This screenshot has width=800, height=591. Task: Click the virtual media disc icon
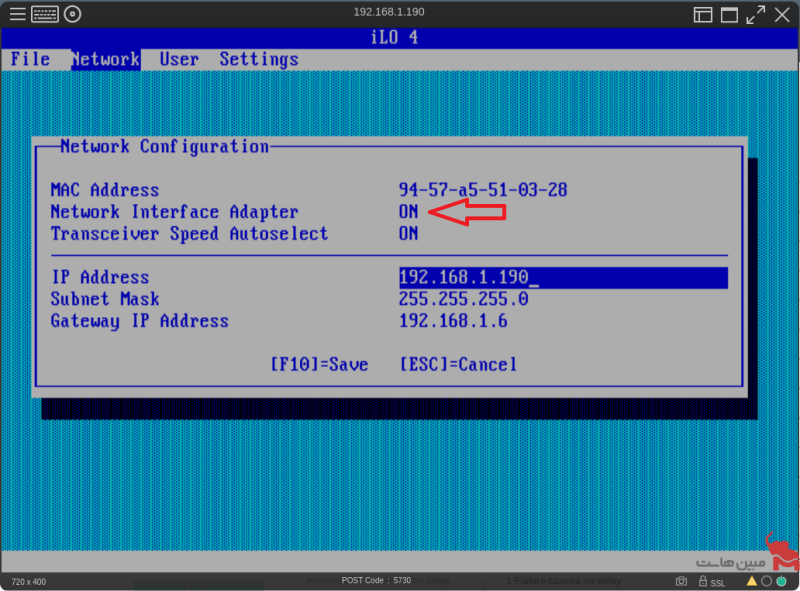point(72,14)
